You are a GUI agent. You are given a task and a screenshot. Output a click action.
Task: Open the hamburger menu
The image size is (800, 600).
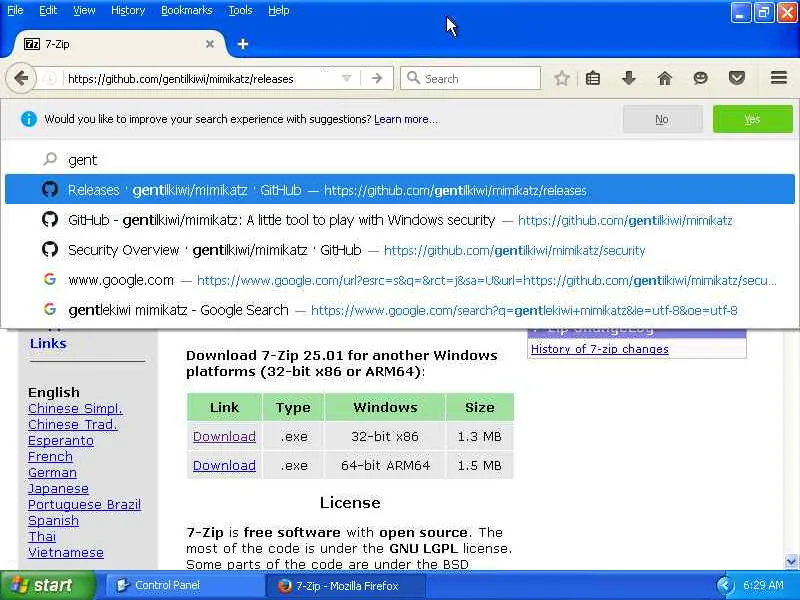click(x=779, y=78)
